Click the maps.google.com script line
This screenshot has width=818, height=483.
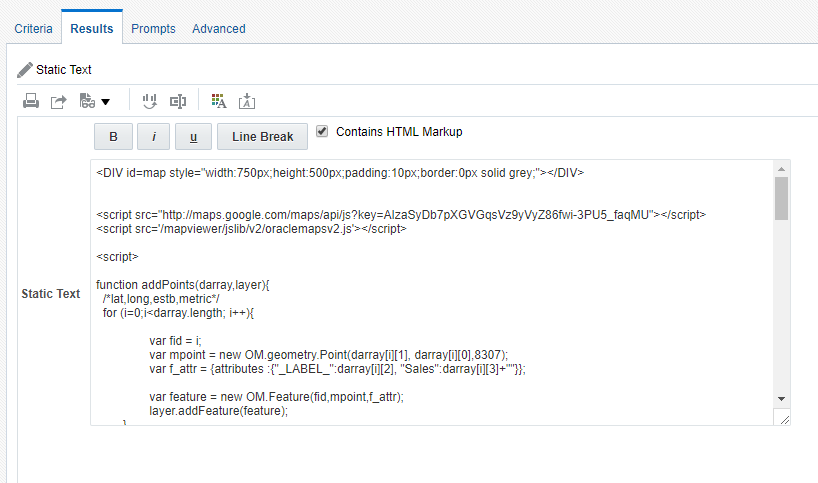(x=401, y=214)
